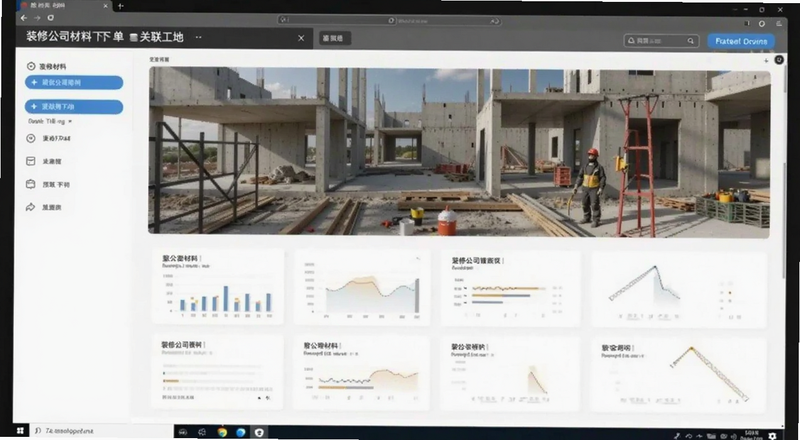The height and width of the screenshot is (440, 800).
Task: Expand the caret on the area chart card
Action: pos(418,259)
